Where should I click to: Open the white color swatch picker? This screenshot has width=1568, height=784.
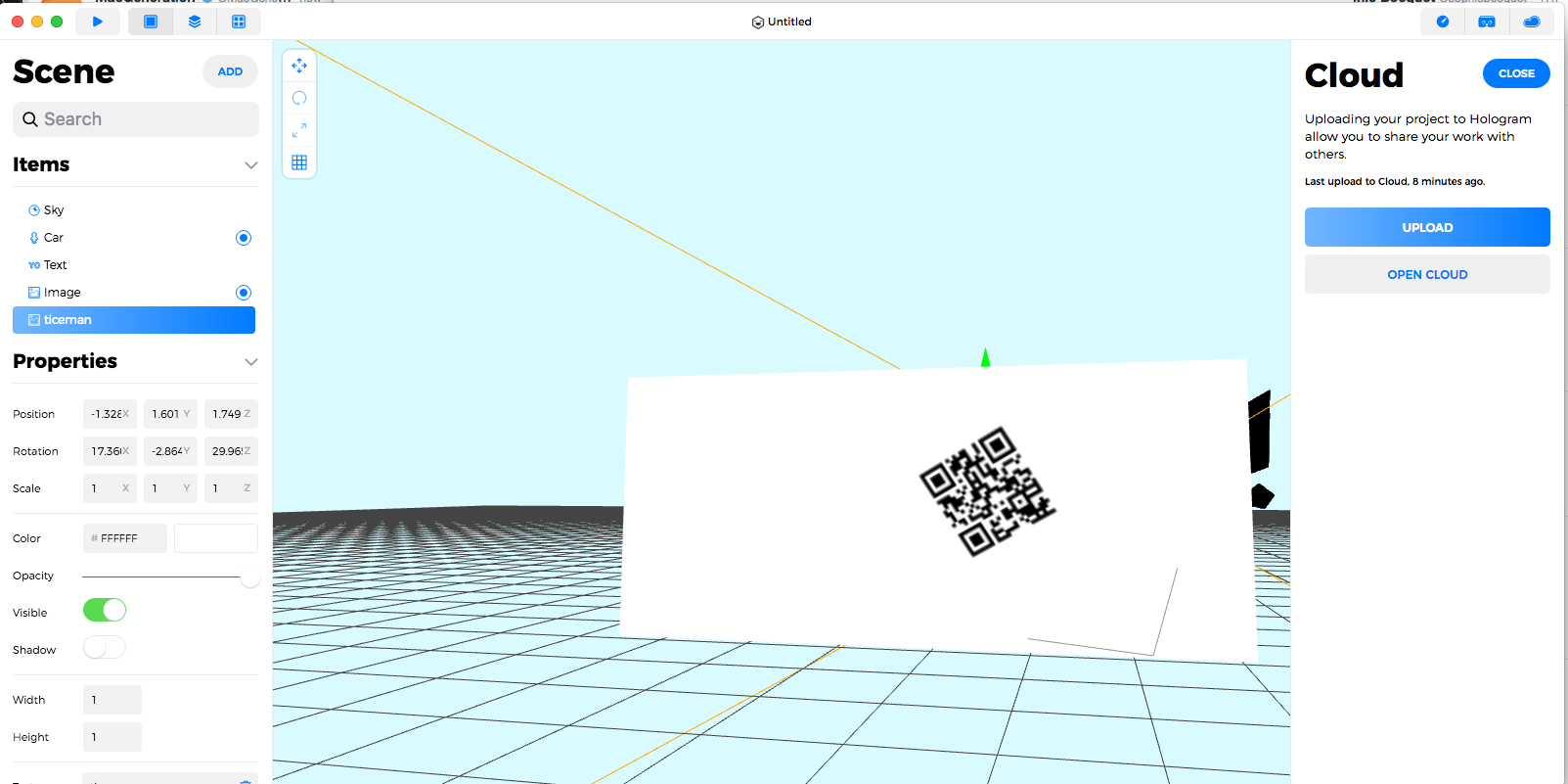coord(216,538)
